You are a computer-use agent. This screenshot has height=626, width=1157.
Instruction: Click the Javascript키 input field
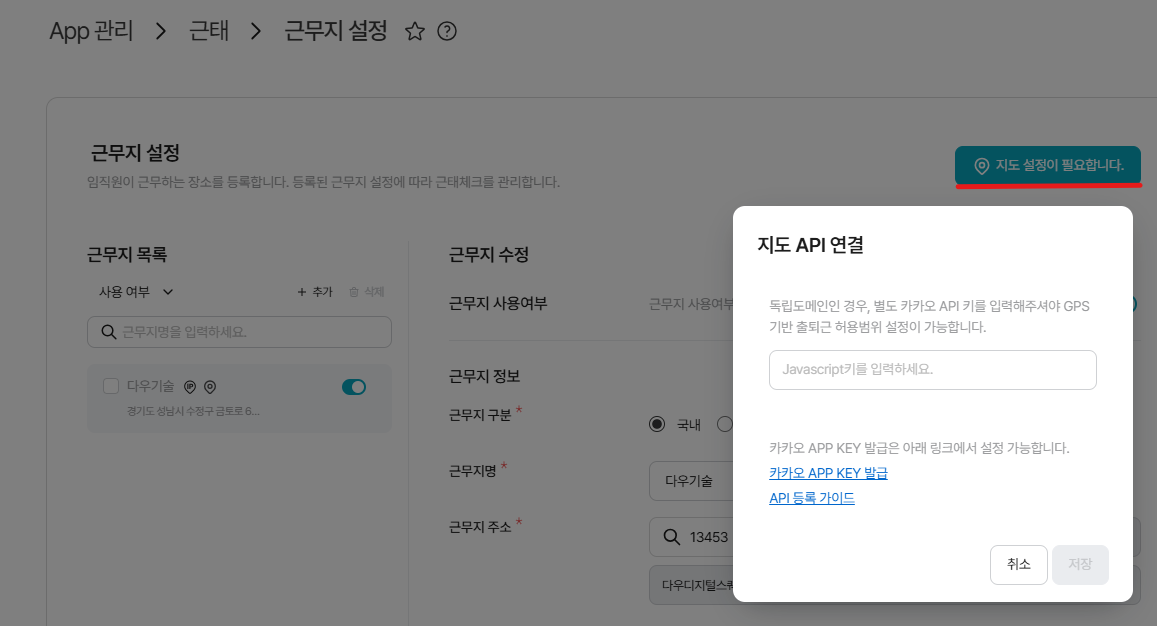(932, 369)
